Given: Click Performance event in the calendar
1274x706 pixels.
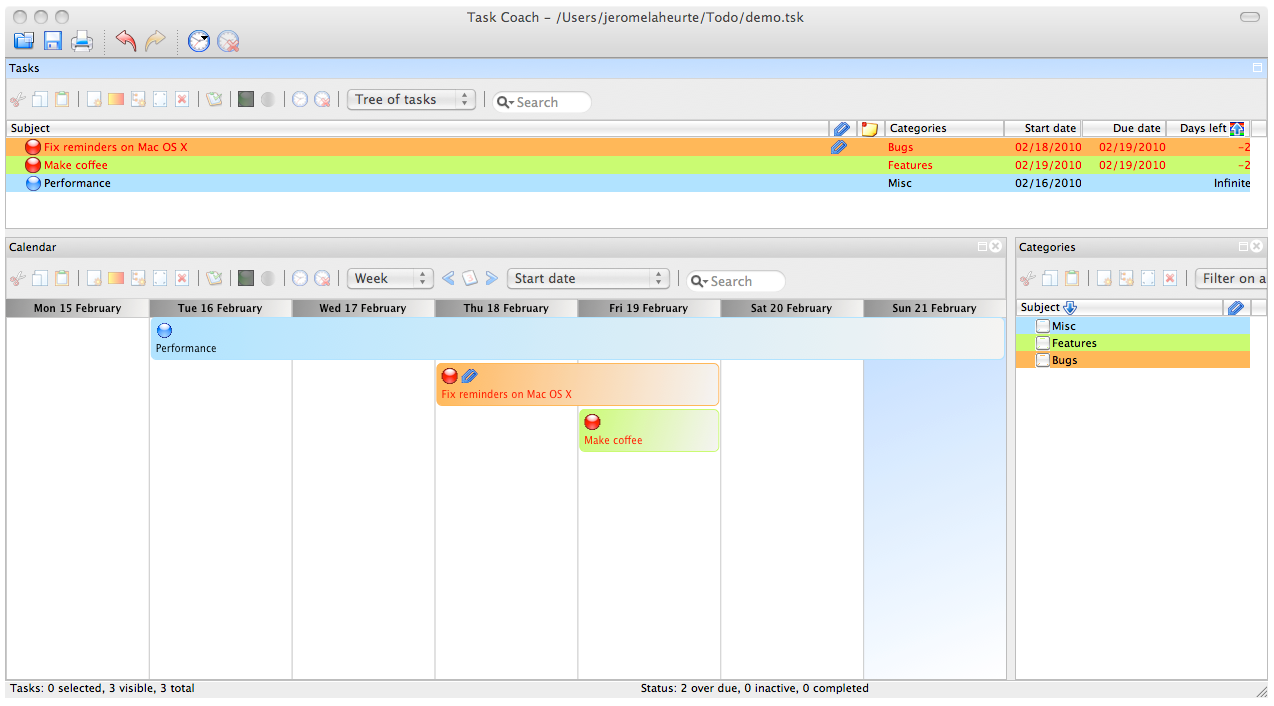Looking at the screenshot, I should pyautogui.click(x=577, y=339).
